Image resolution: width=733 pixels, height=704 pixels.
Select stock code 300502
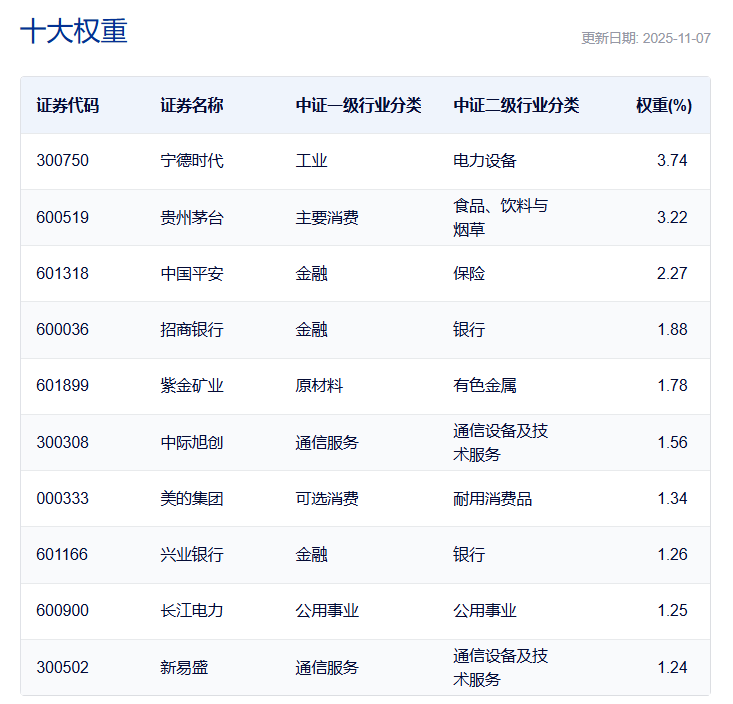[x=63, y=668]
